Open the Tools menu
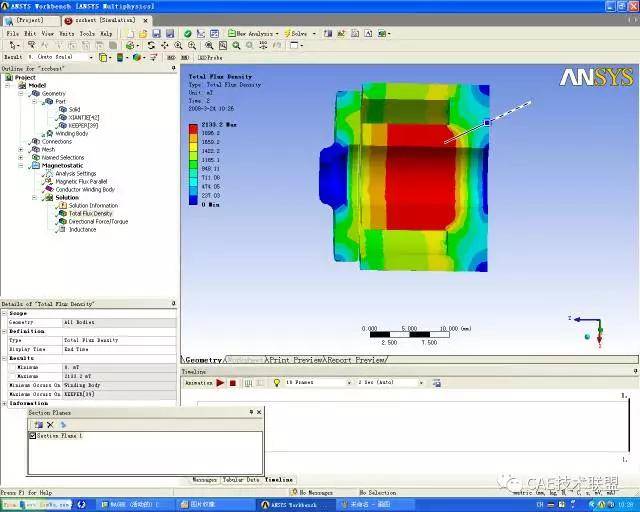 [87, 33]
